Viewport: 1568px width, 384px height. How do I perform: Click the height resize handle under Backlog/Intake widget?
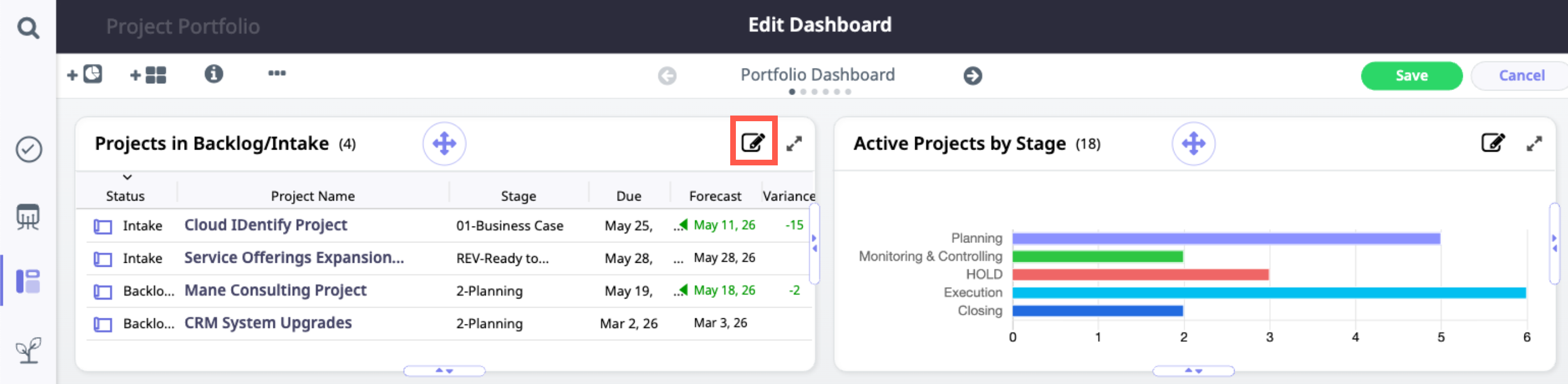(x=444, y=370)
